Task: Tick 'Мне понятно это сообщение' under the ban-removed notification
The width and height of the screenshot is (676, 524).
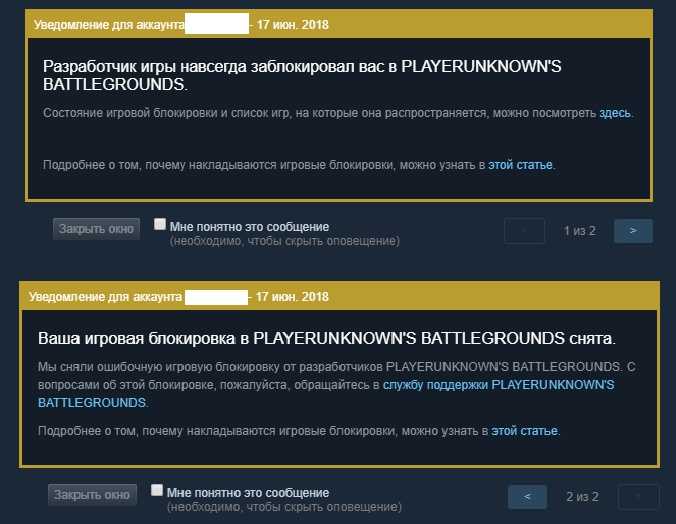Action: (x=157, y=490)
